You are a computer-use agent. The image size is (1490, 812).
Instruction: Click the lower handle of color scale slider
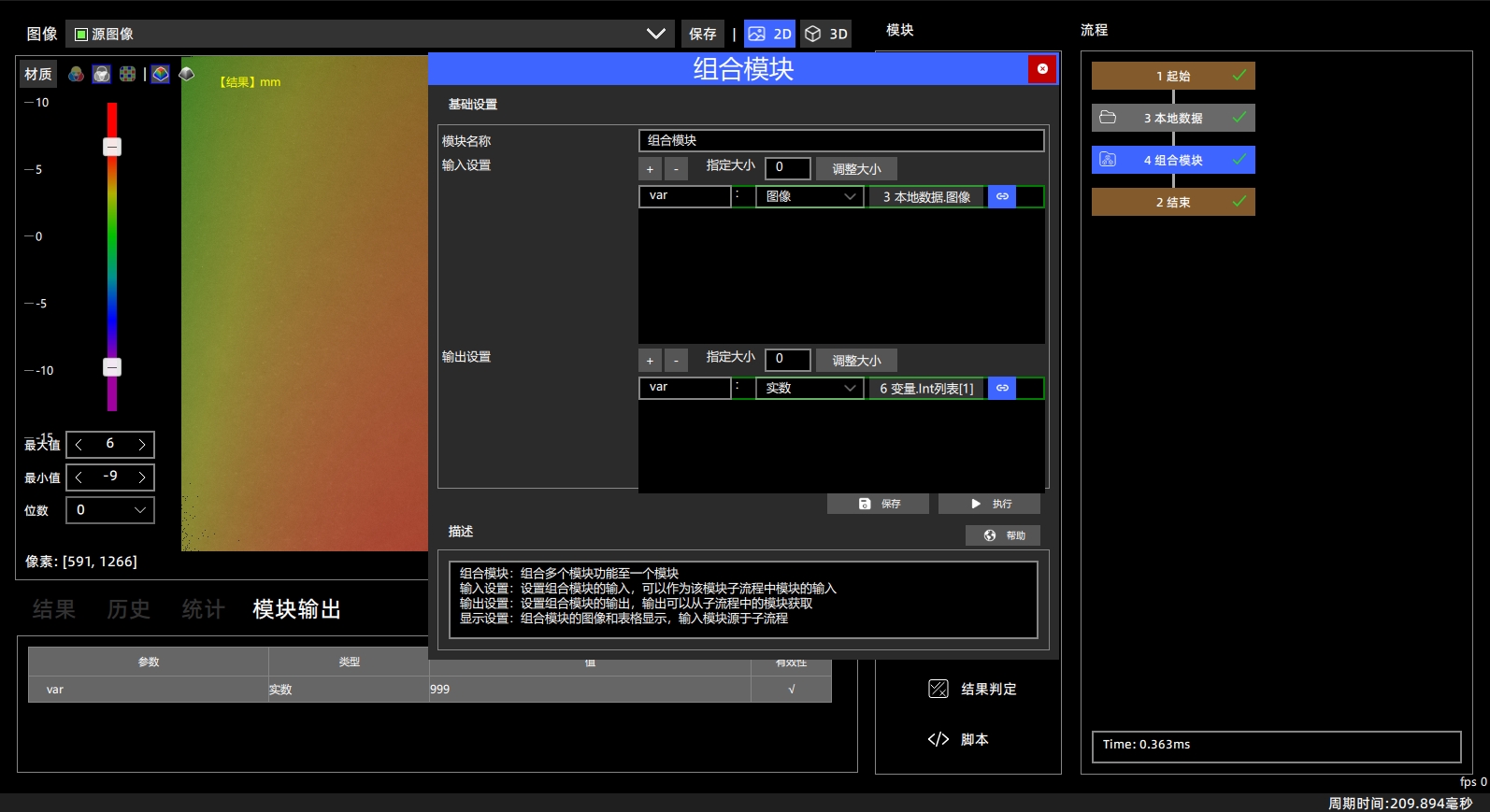click(112, 367)
